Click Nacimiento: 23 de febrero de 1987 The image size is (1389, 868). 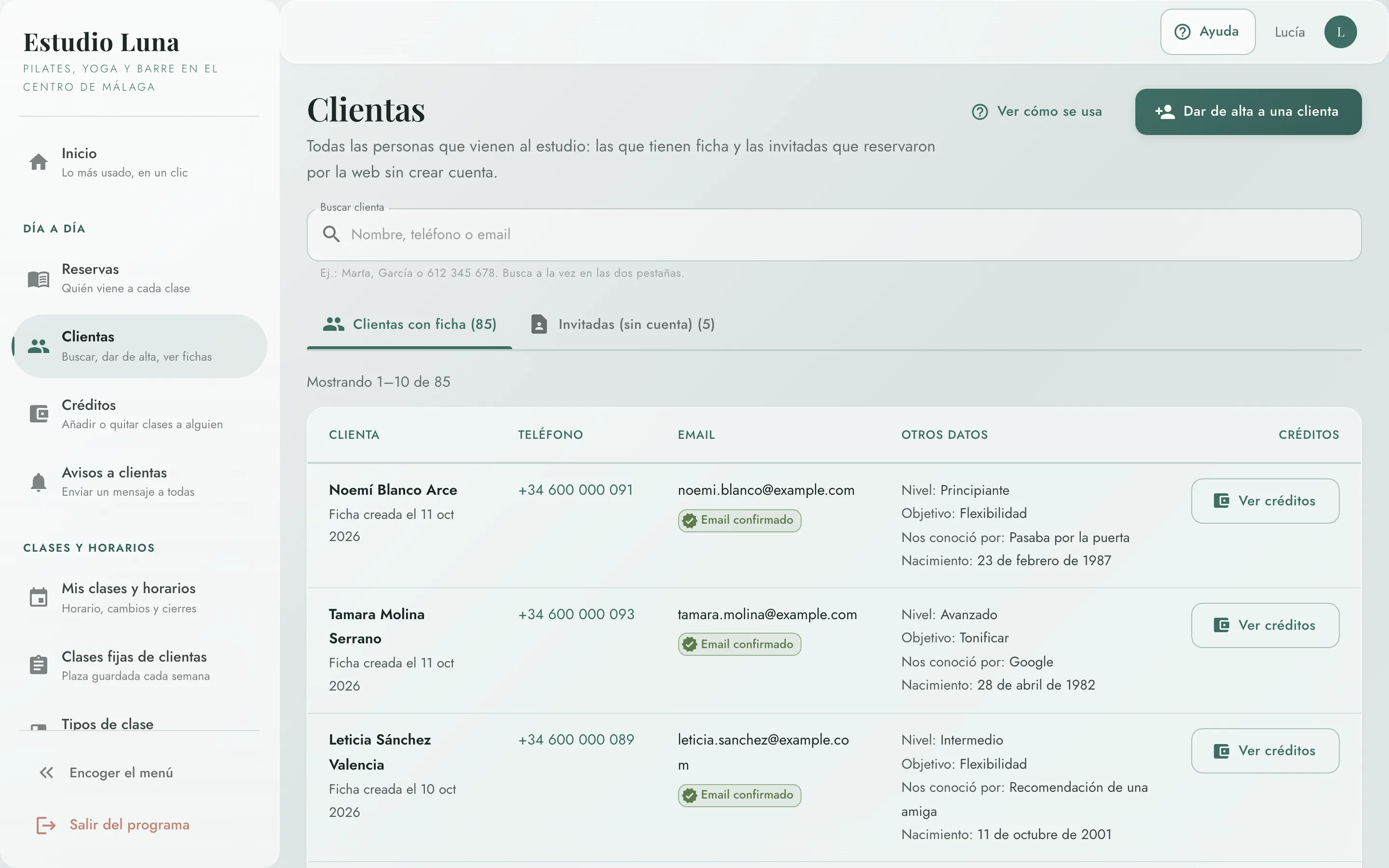(x=1006, y=560)
